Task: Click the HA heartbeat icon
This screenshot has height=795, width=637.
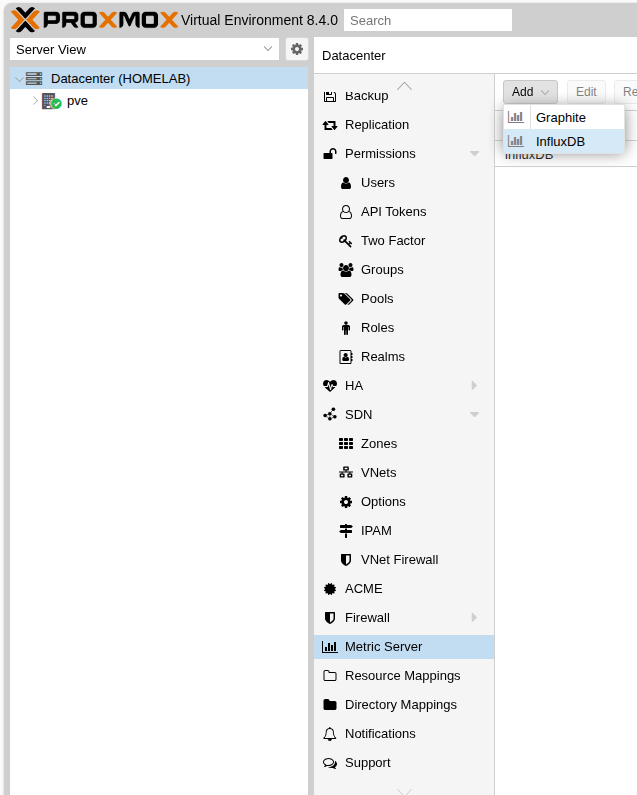Action: tap(330, 386)
